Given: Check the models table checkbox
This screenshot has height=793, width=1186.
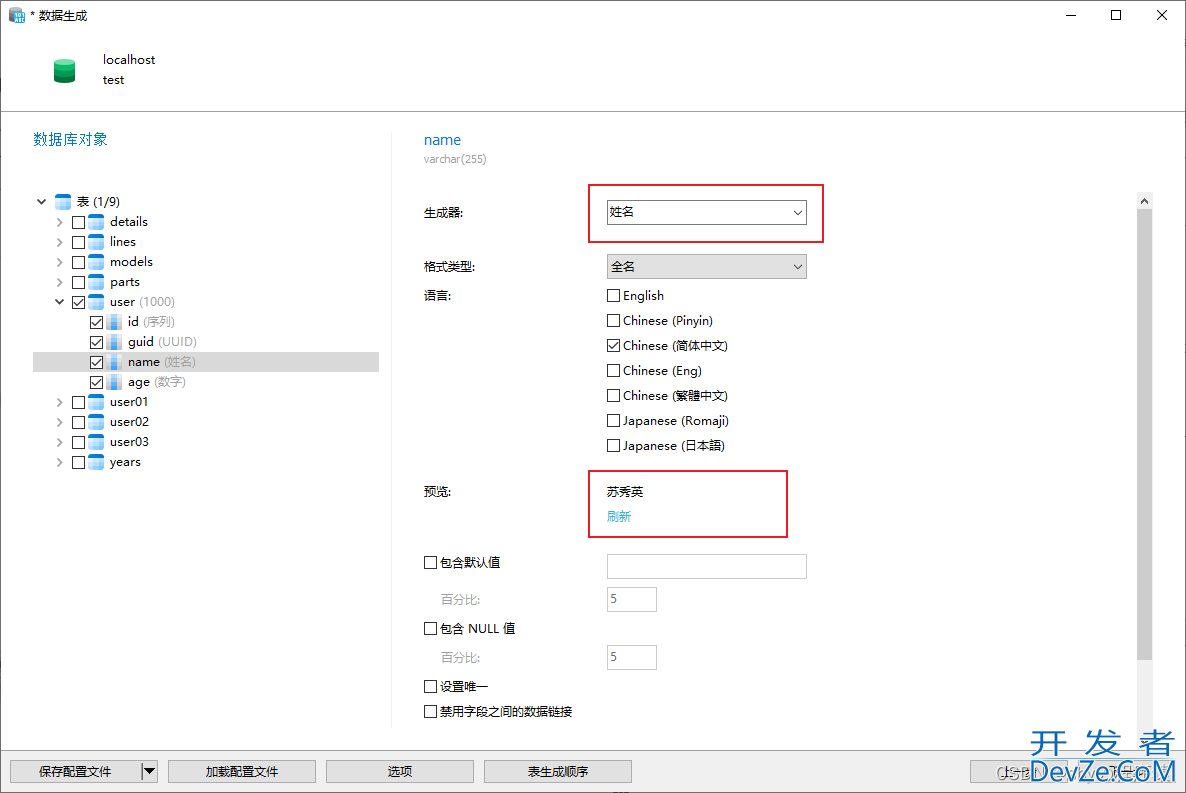Looking at the screenshot, I should [x=78, y=263].
